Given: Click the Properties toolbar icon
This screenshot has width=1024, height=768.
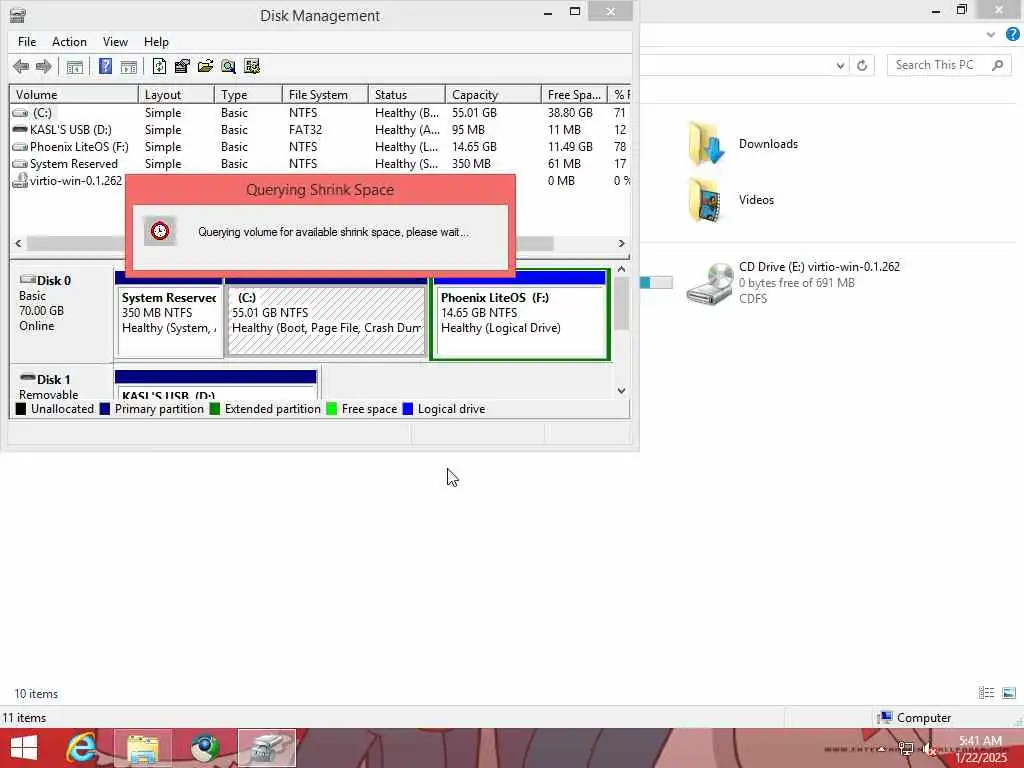Looking at the screenshot, I should (182, 66).
